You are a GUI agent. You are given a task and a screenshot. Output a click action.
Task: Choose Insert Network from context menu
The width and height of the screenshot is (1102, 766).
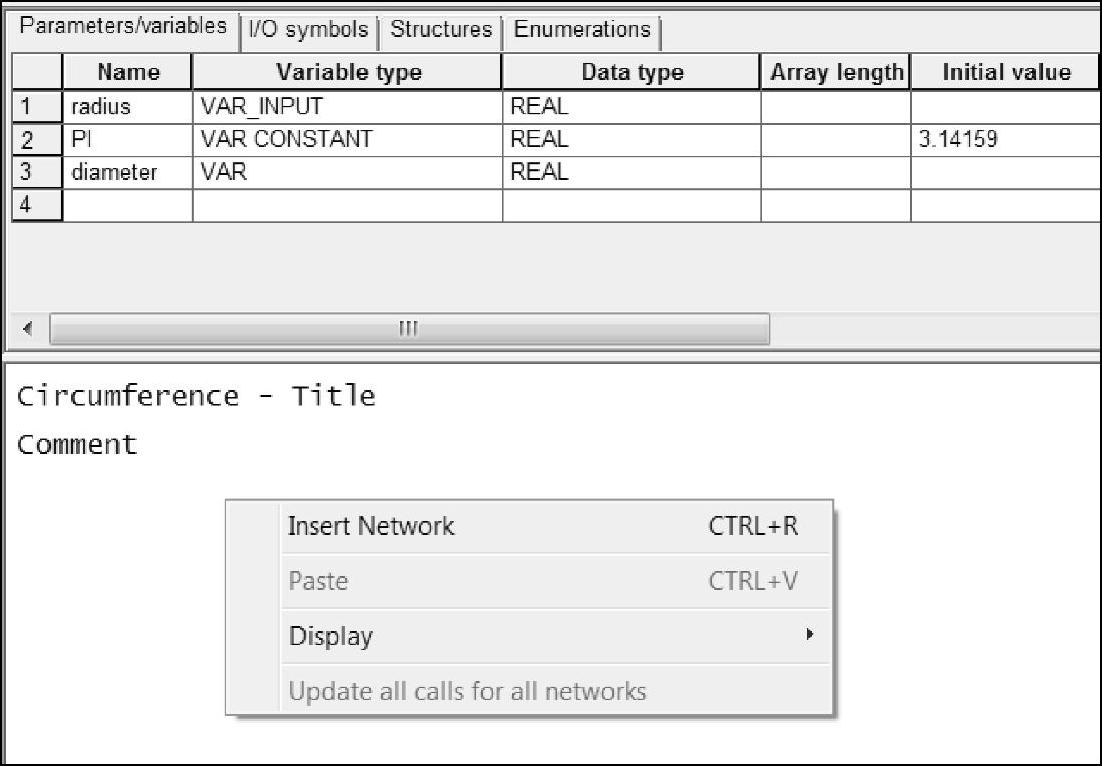pyautogui.click(x=371, y=526)
